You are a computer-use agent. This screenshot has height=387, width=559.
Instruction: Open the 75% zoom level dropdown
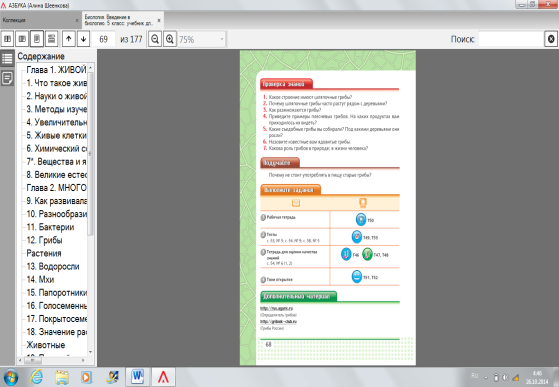pos(201,39)
